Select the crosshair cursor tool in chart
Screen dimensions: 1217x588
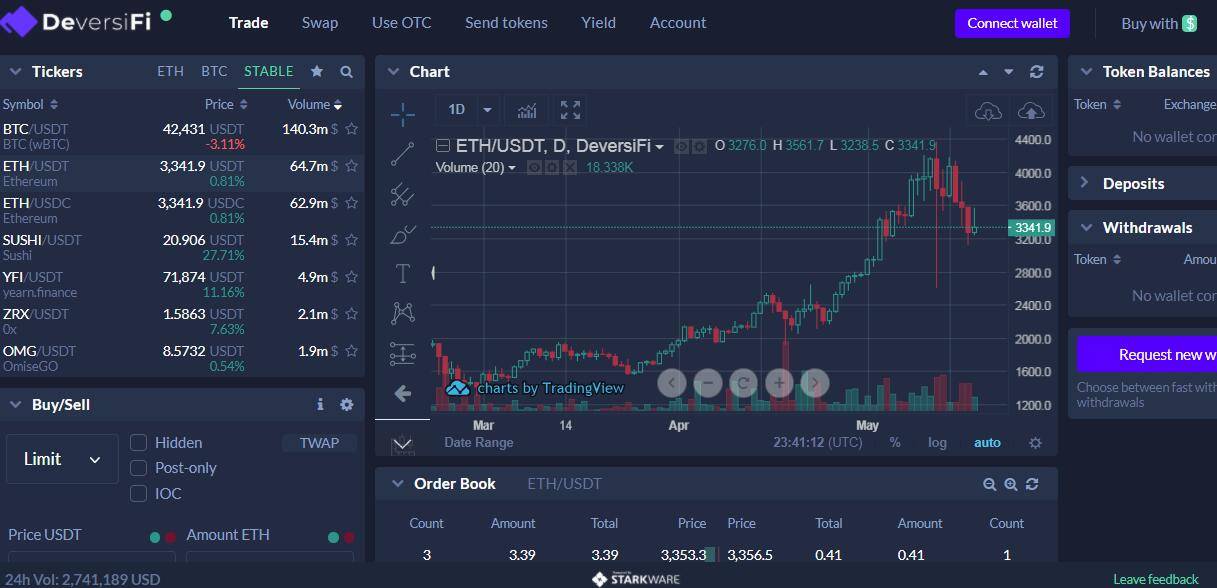click(403, 114)
